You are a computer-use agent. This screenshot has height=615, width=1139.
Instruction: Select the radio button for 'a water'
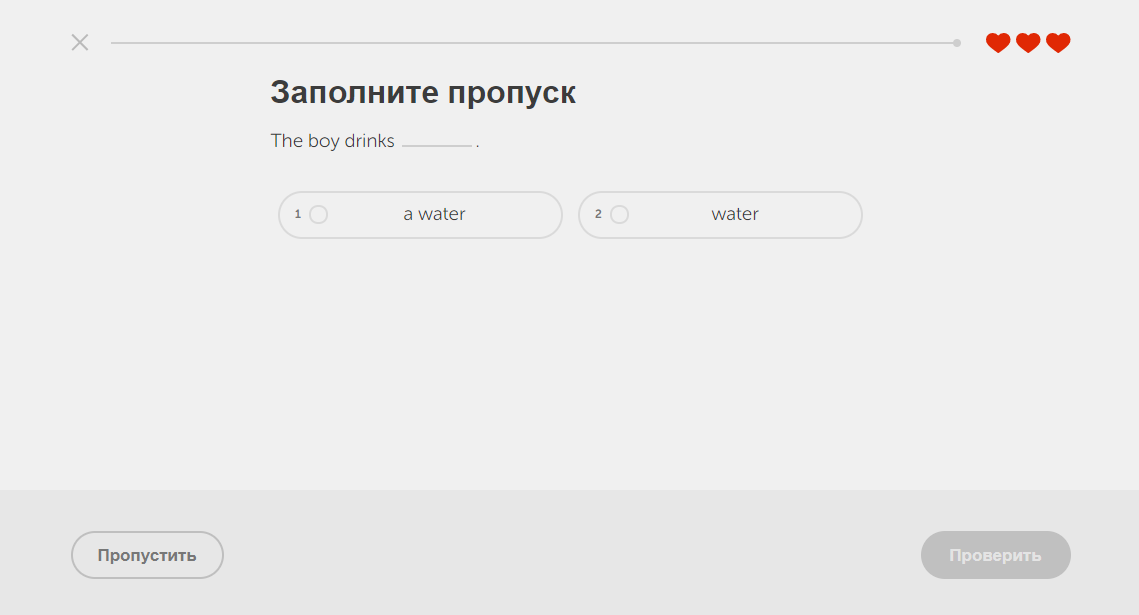317,214
